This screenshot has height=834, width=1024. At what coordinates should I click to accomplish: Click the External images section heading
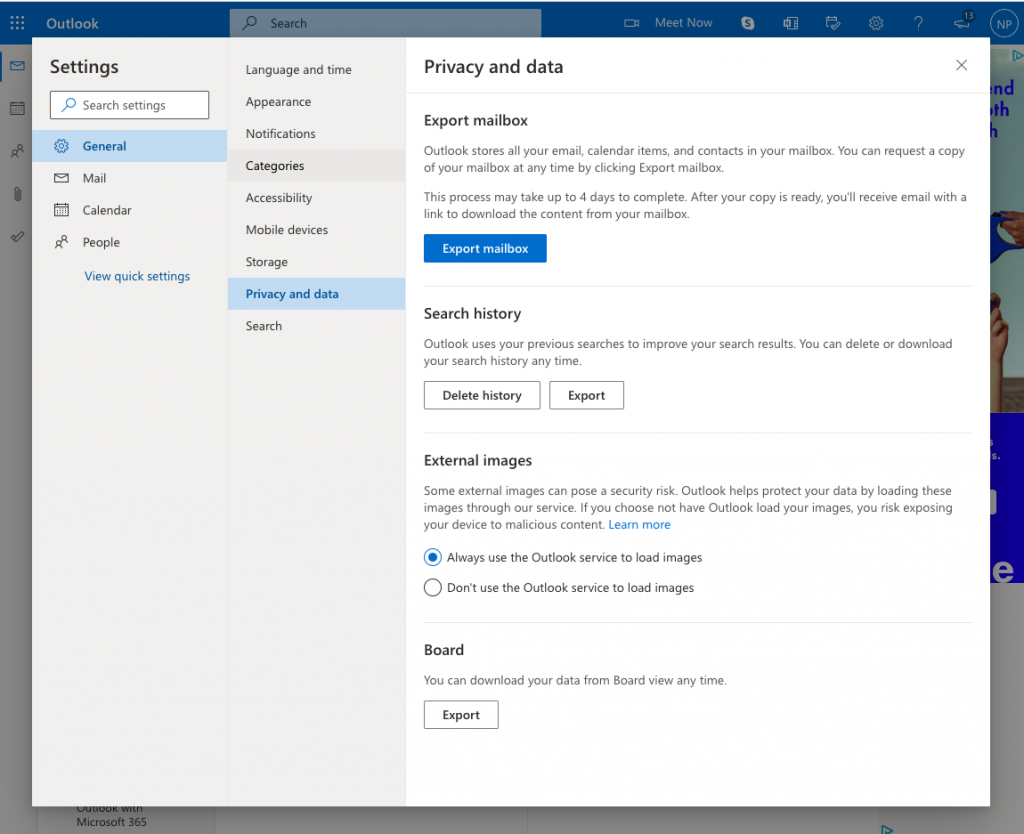point(478,460)
